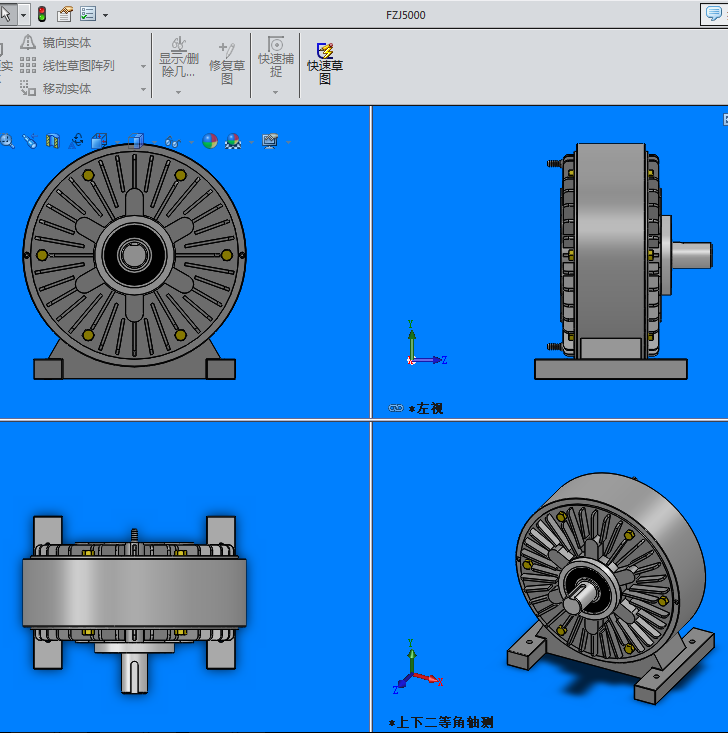Click the Apply Scene icon
The width and height of the screenshot is (728, 733).
tap(233, 141)
